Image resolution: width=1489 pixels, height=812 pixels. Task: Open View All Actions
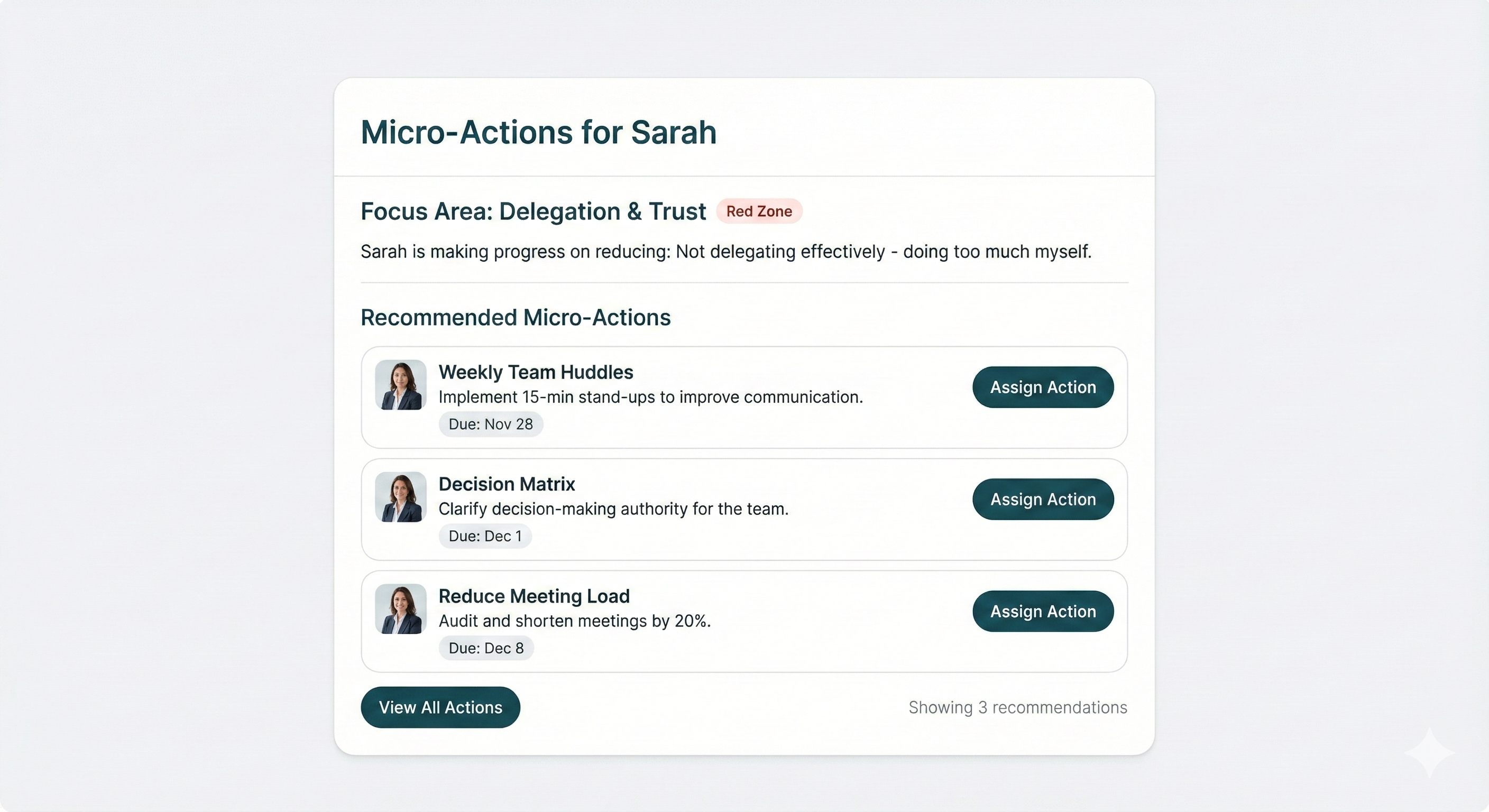[x=440, y=707]
